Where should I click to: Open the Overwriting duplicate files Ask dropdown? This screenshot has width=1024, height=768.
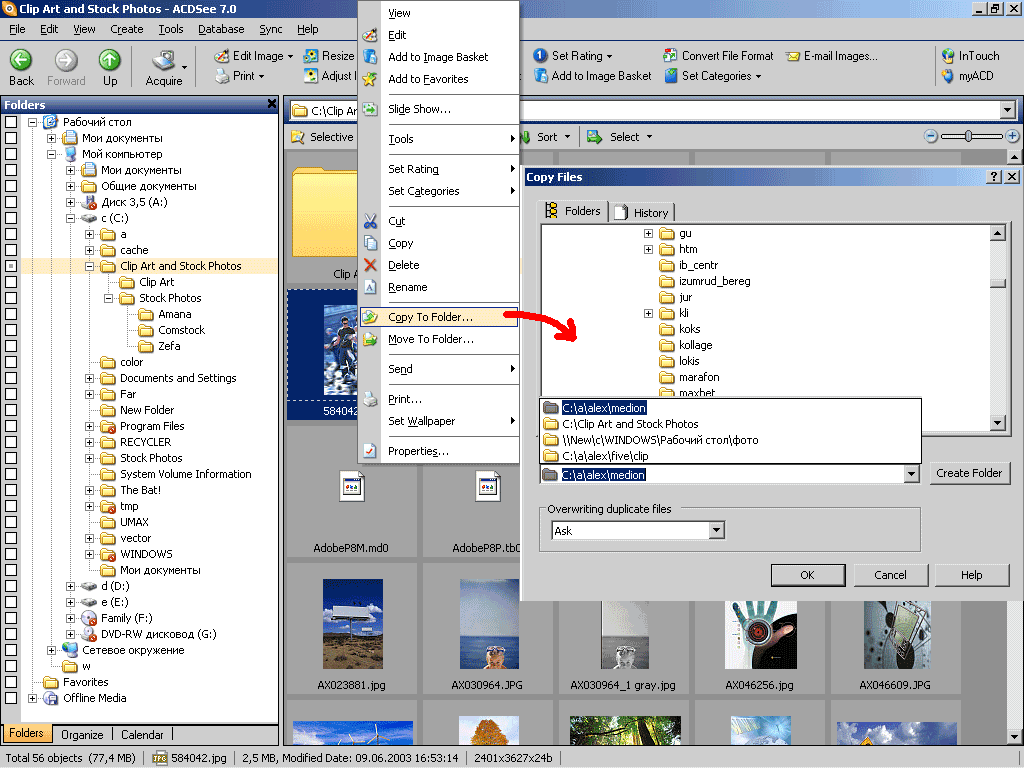tap(716, 530)
